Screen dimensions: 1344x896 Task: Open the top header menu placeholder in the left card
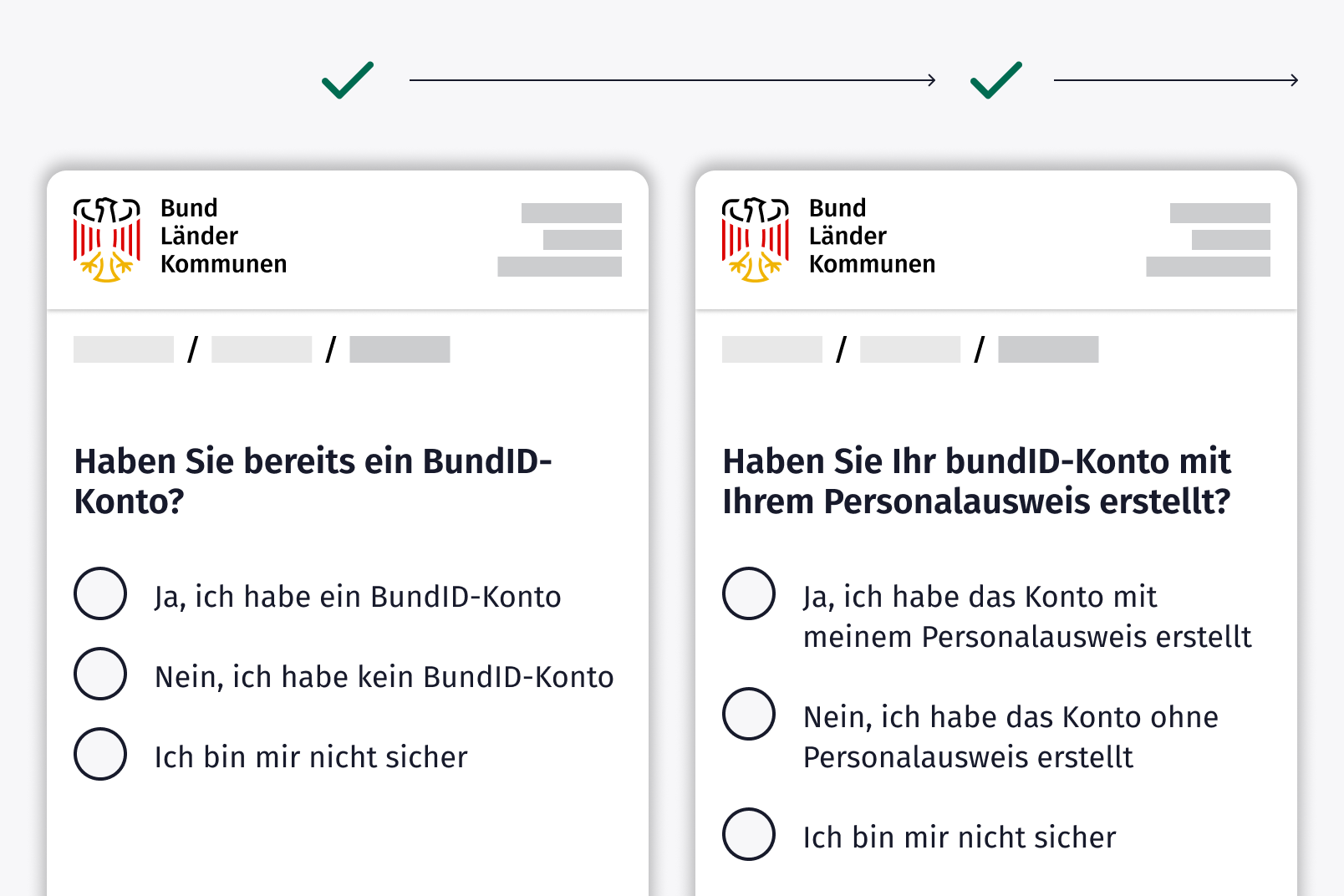coord(572,213)
